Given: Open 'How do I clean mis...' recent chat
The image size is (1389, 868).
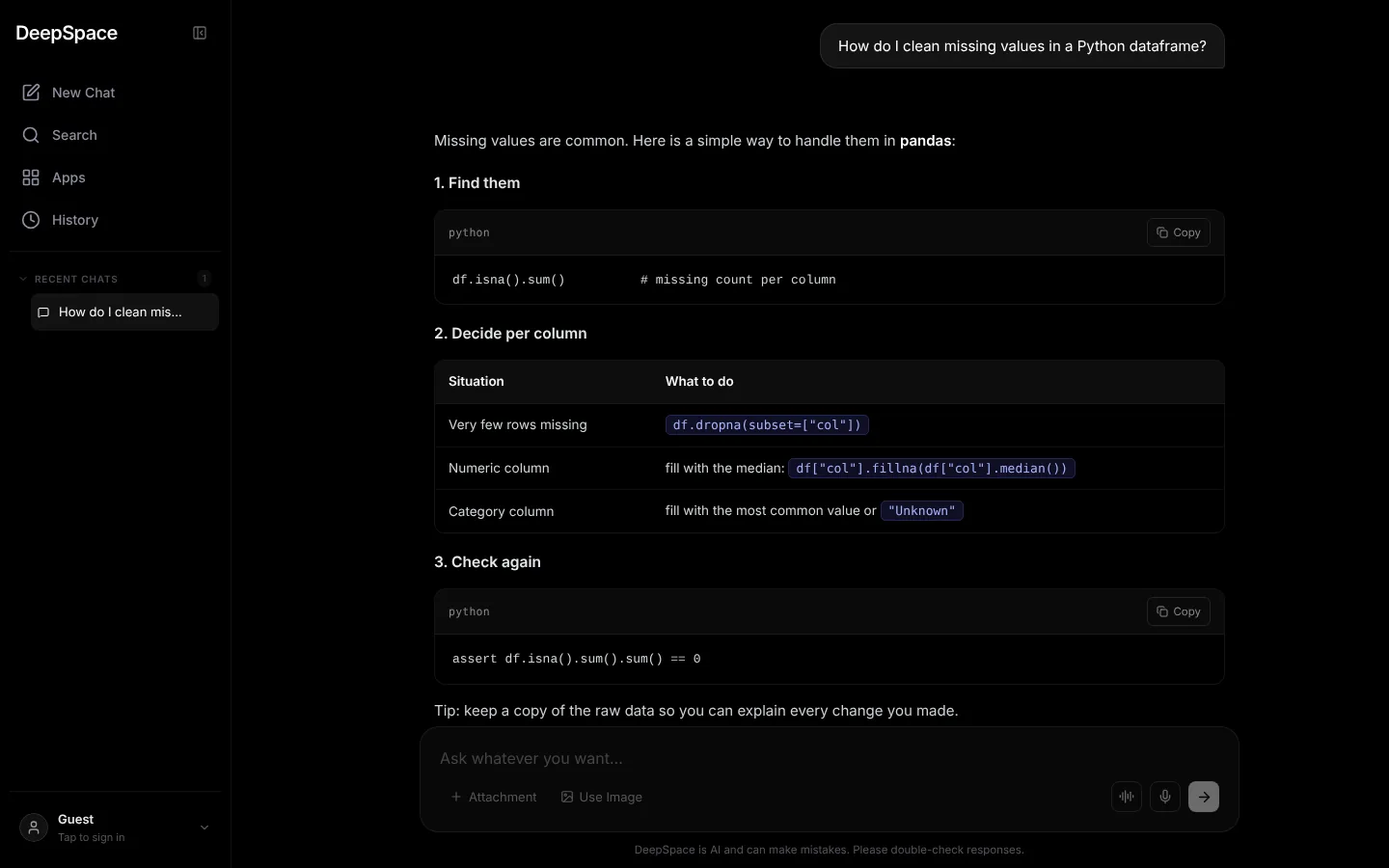Looking at the screenshot, I should pyautogui.click(x=124, y=312).
